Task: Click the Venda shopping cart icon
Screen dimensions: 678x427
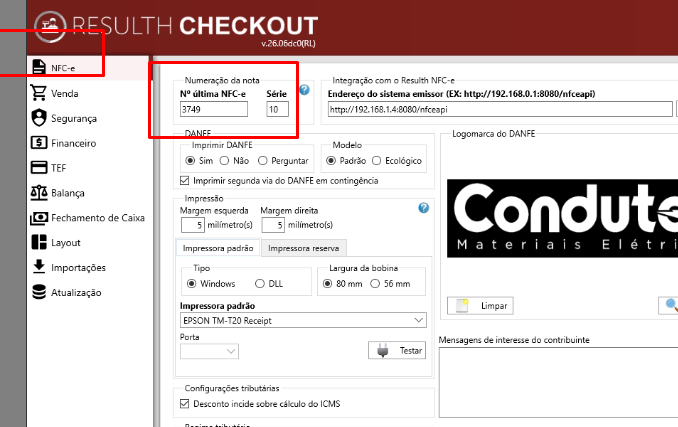Action: click(x=38, y=93)
